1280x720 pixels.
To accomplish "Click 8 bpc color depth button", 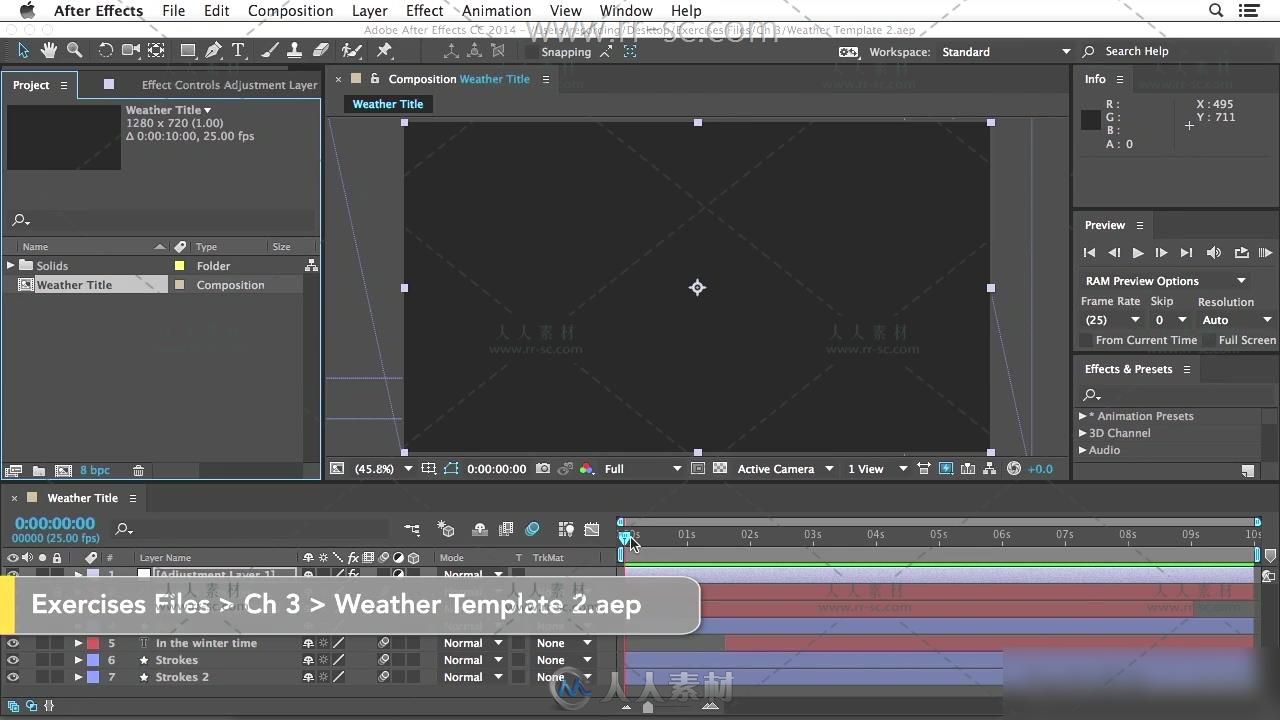I will pos(95,470).
